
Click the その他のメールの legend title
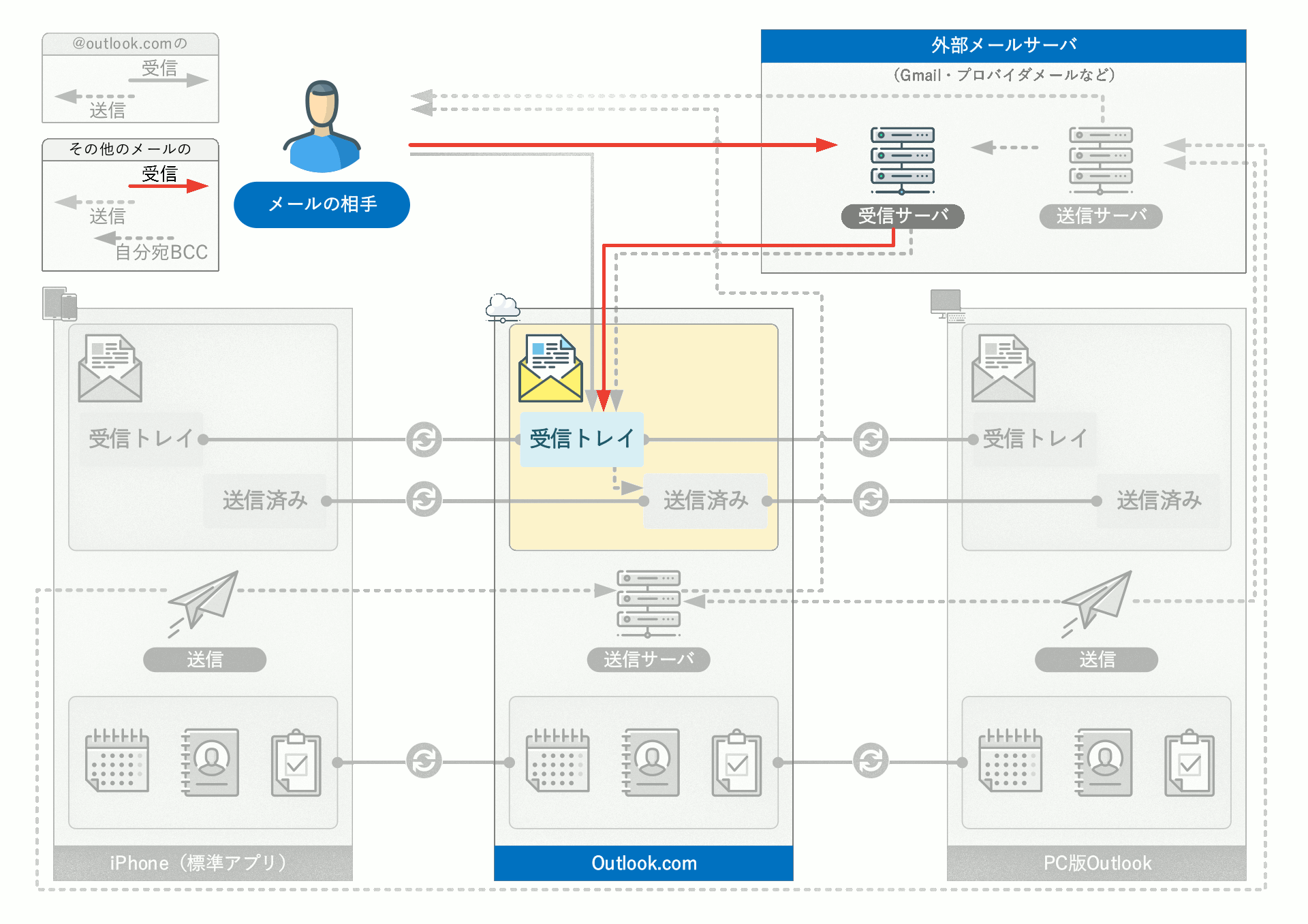pyautogui.click(x=130, y=149)
